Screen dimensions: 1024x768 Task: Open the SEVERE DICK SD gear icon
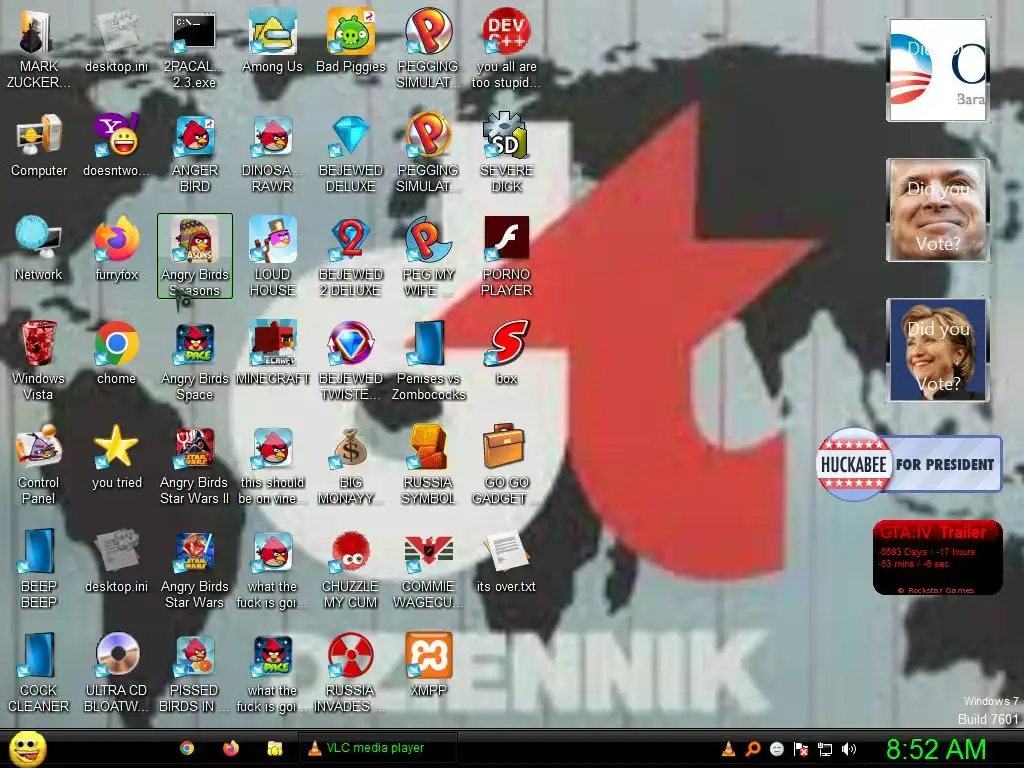pyautogui.click(x=506, y=153)
